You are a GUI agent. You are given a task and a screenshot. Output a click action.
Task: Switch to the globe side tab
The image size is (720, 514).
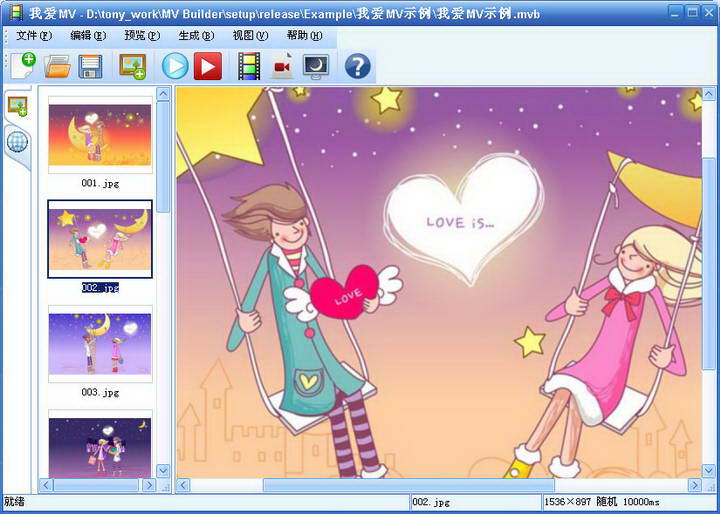[17, 141]
